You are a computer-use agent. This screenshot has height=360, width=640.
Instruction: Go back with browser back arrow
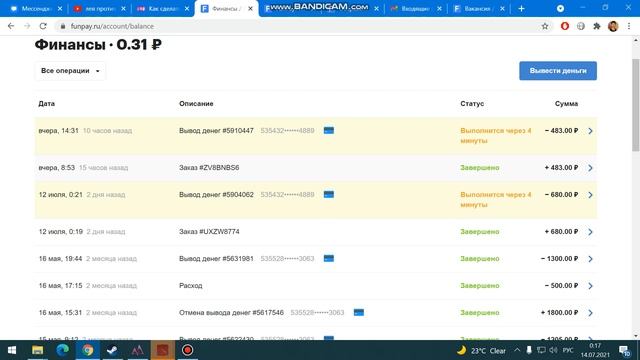(11, 26)
